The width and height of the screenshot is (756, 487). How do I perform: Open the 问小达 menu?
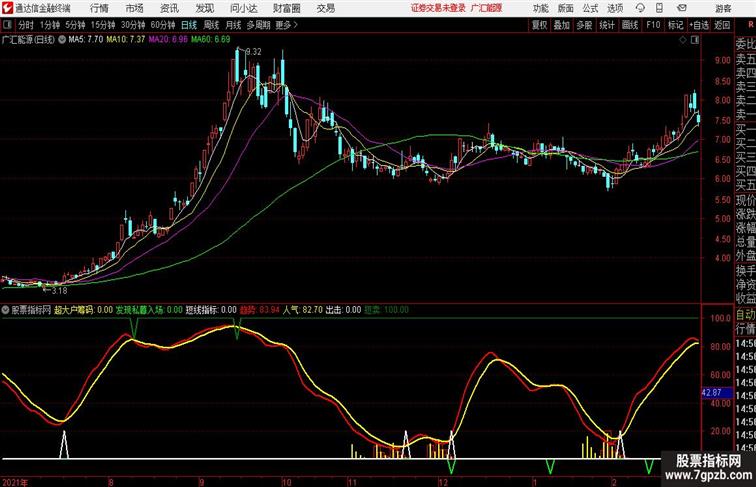pos(243,8)
